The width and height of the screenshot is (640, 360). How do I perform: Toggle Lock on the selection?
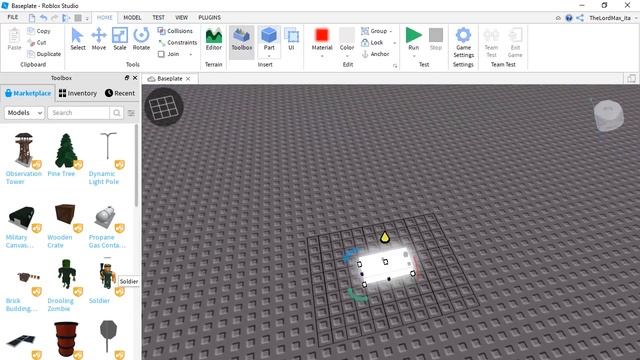coord(372,42)
